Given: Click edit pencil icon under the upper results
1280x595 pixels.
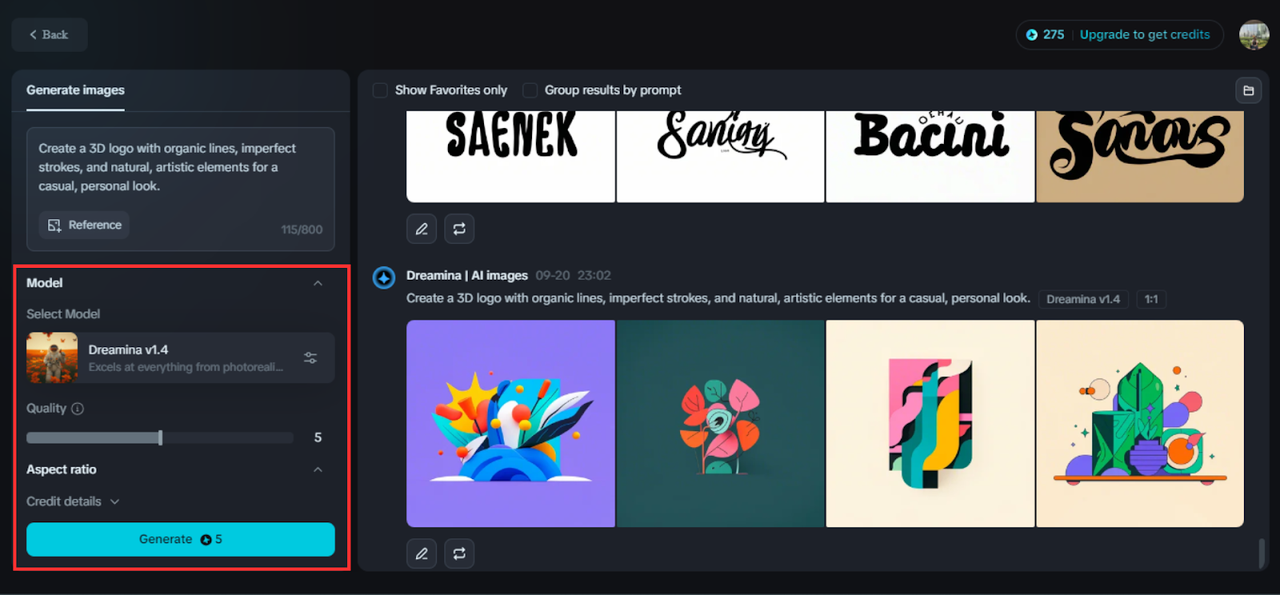Looking at the screenshot, I should (x=422, y=229).
